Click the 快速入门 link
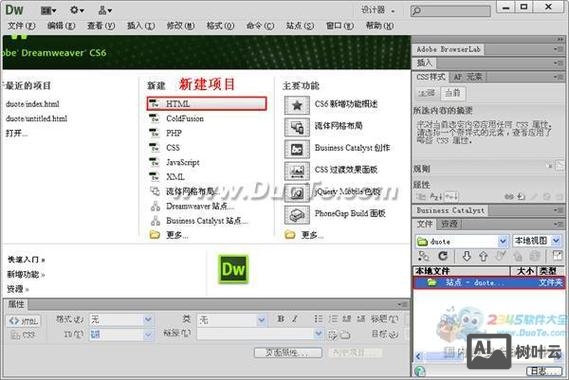 tap(26, 260)
